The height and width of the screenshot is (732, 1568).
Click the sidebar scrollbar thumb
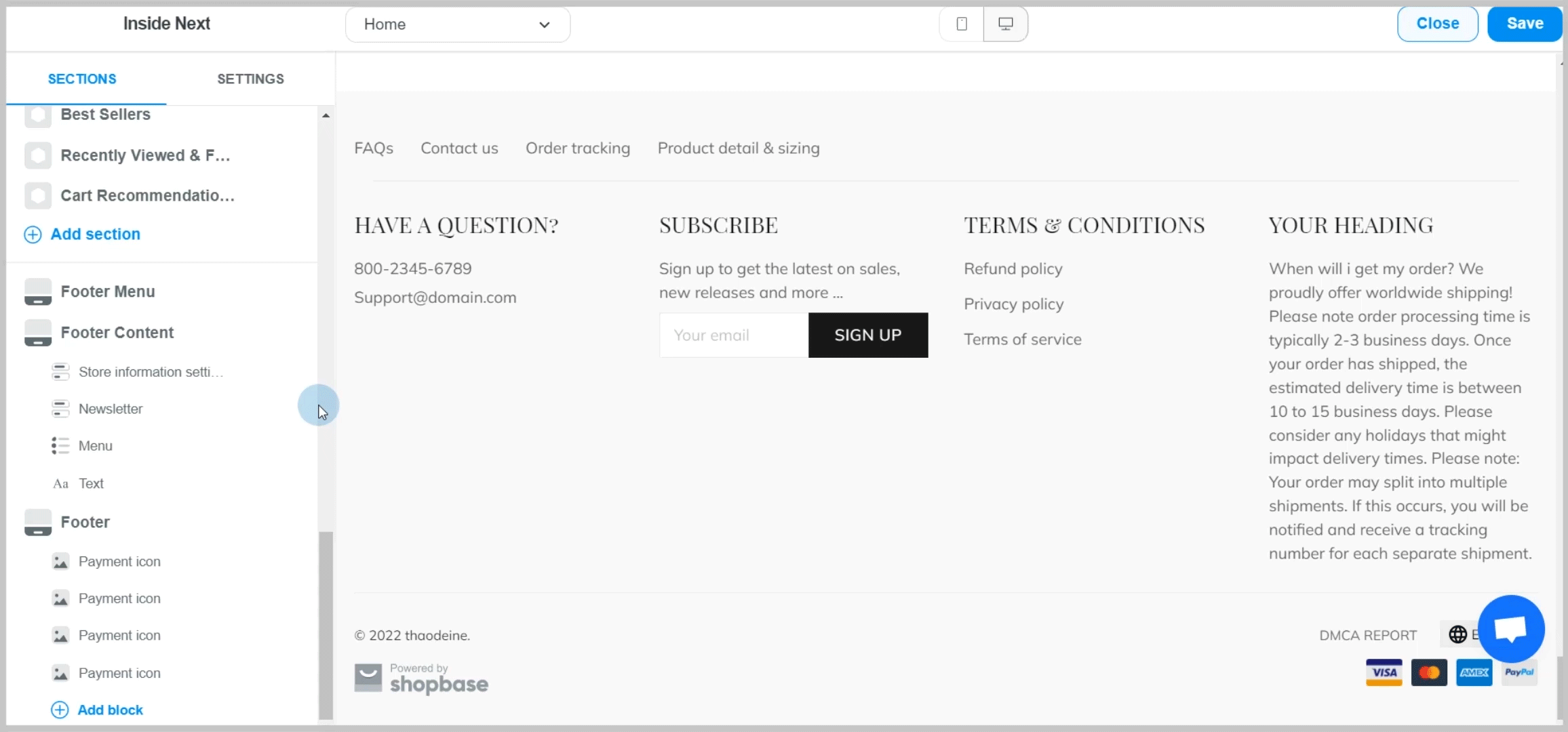click(x=326, y=625)
